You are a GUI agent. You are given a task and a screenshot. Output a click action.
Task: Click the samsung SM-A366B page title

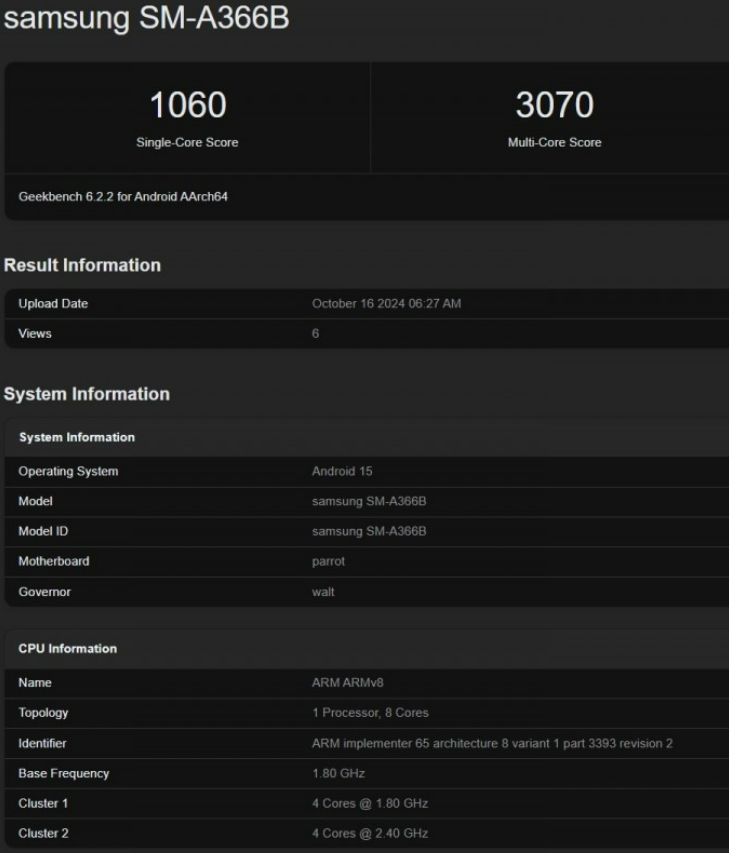(x=146, y=17)
